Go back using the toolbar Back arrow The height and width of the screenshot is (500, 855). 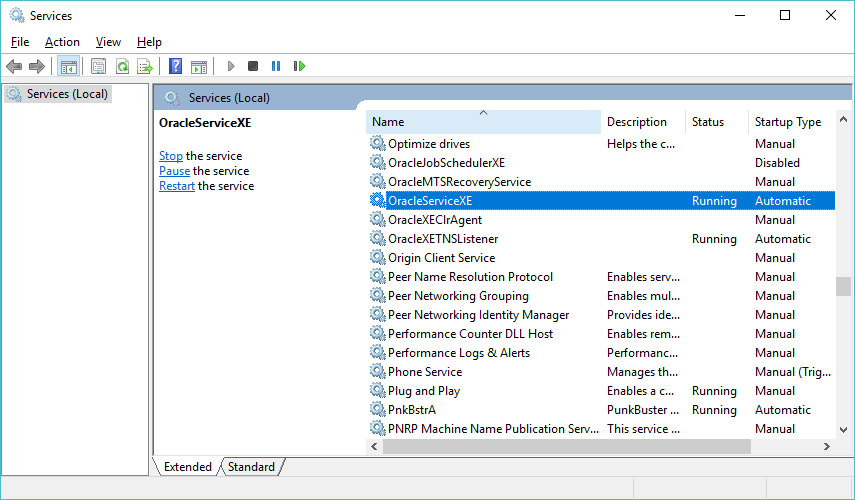pos(14,67)
